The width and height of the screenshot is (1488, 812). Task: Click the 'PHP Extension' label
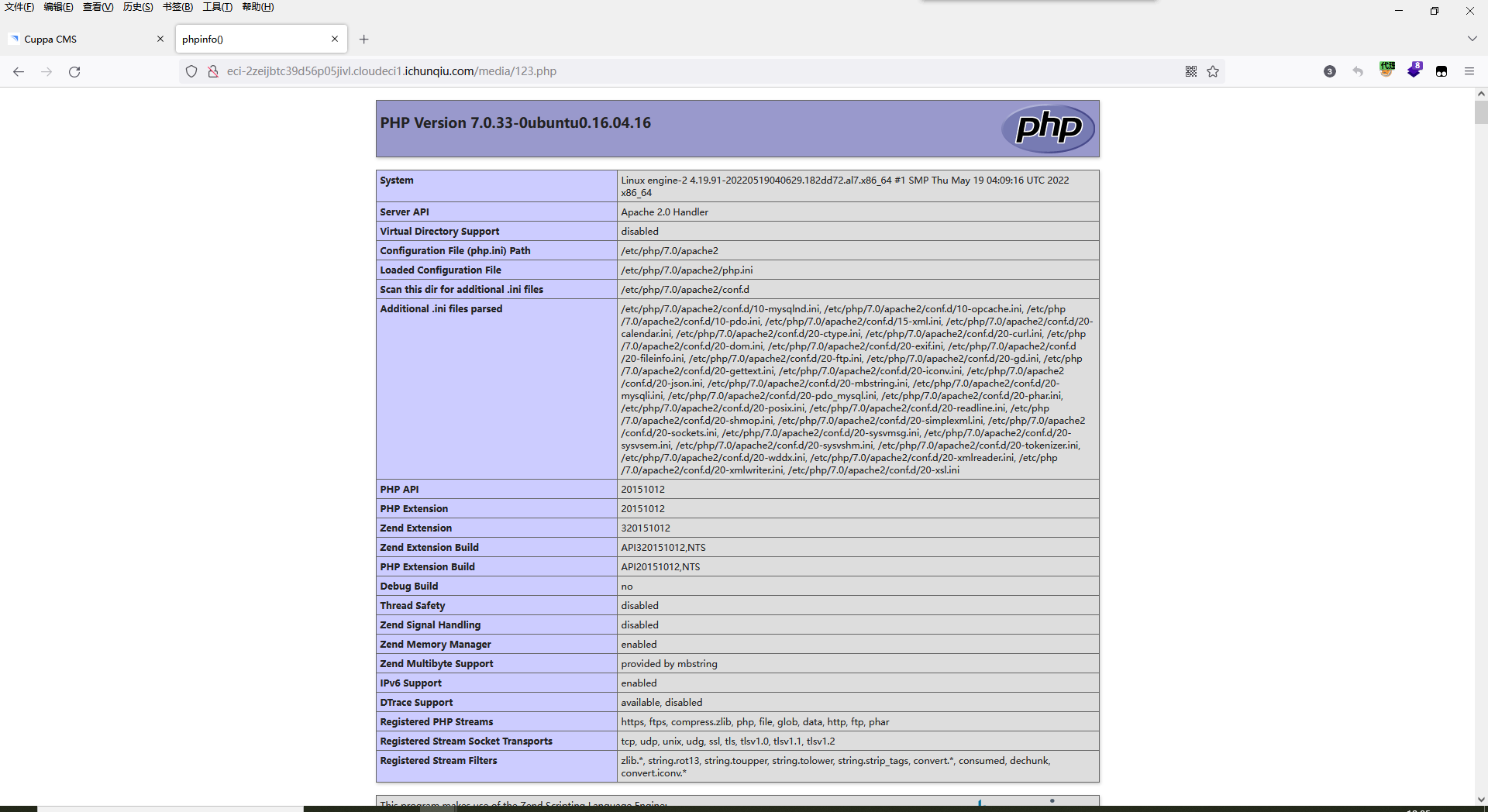(x=414, y=509)
